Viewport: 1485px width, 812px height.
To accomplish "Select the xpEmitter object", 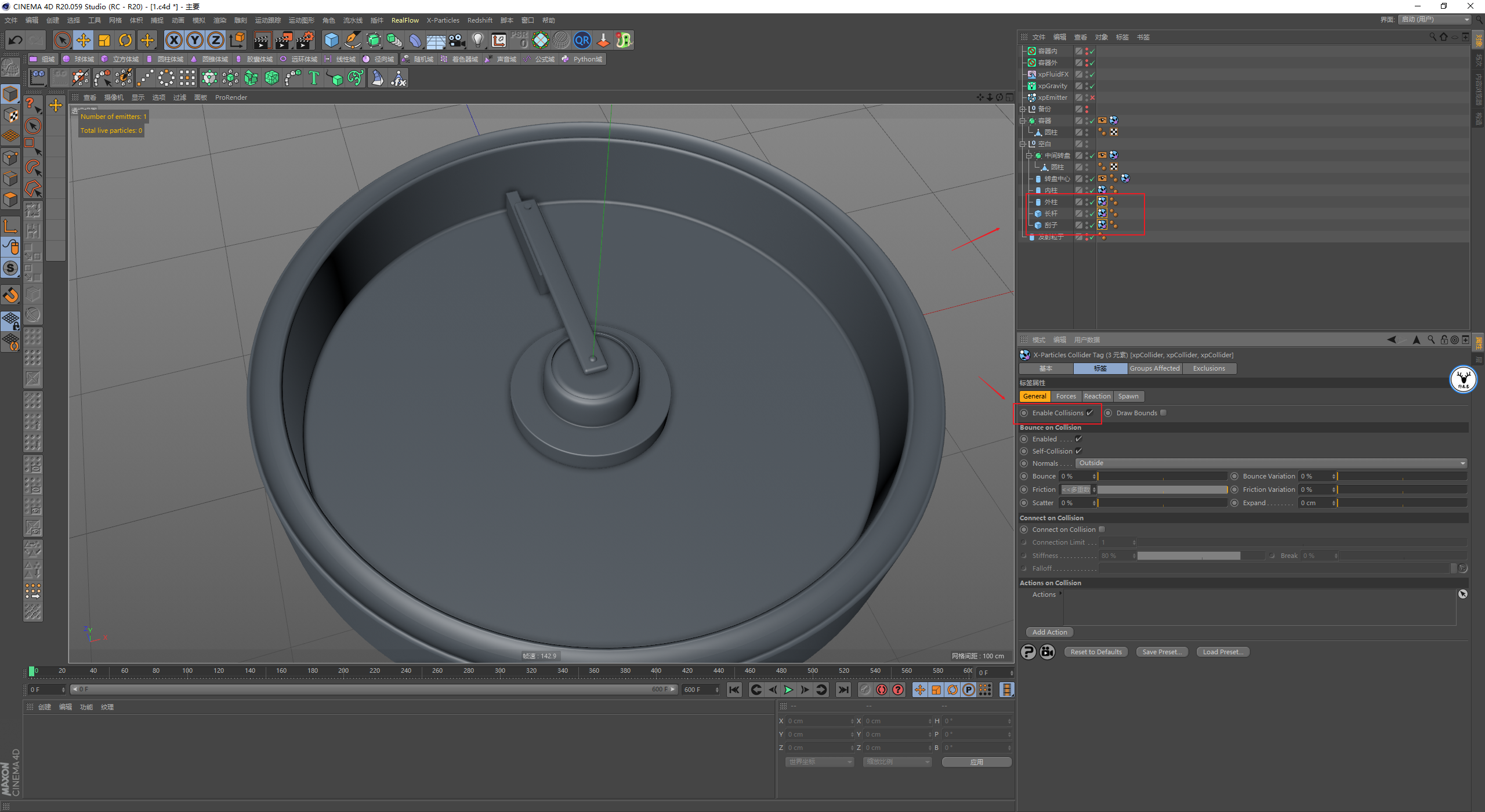I will point(1052,97).
